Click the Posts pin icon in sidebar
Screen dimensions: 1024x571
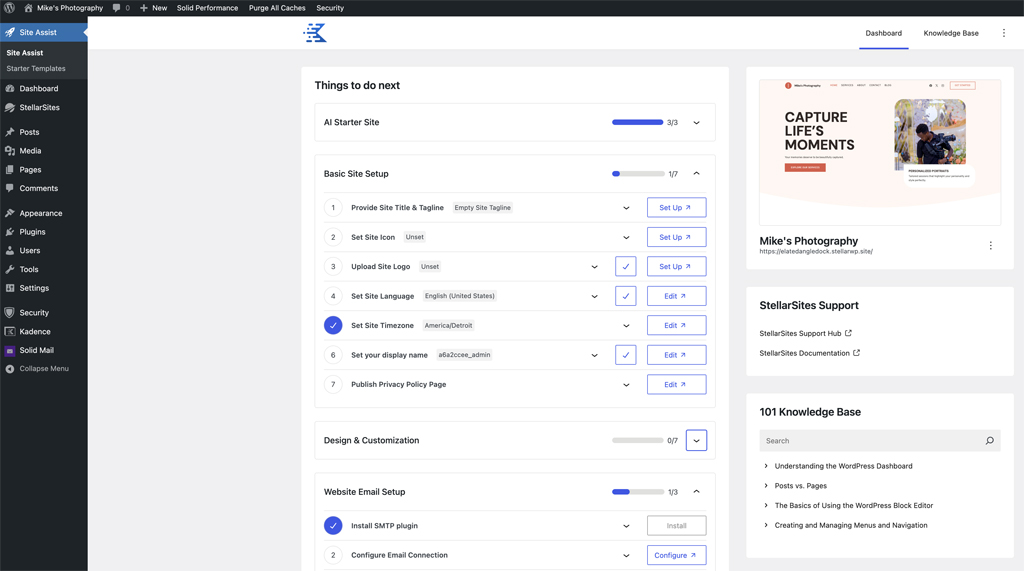point(10,132)
